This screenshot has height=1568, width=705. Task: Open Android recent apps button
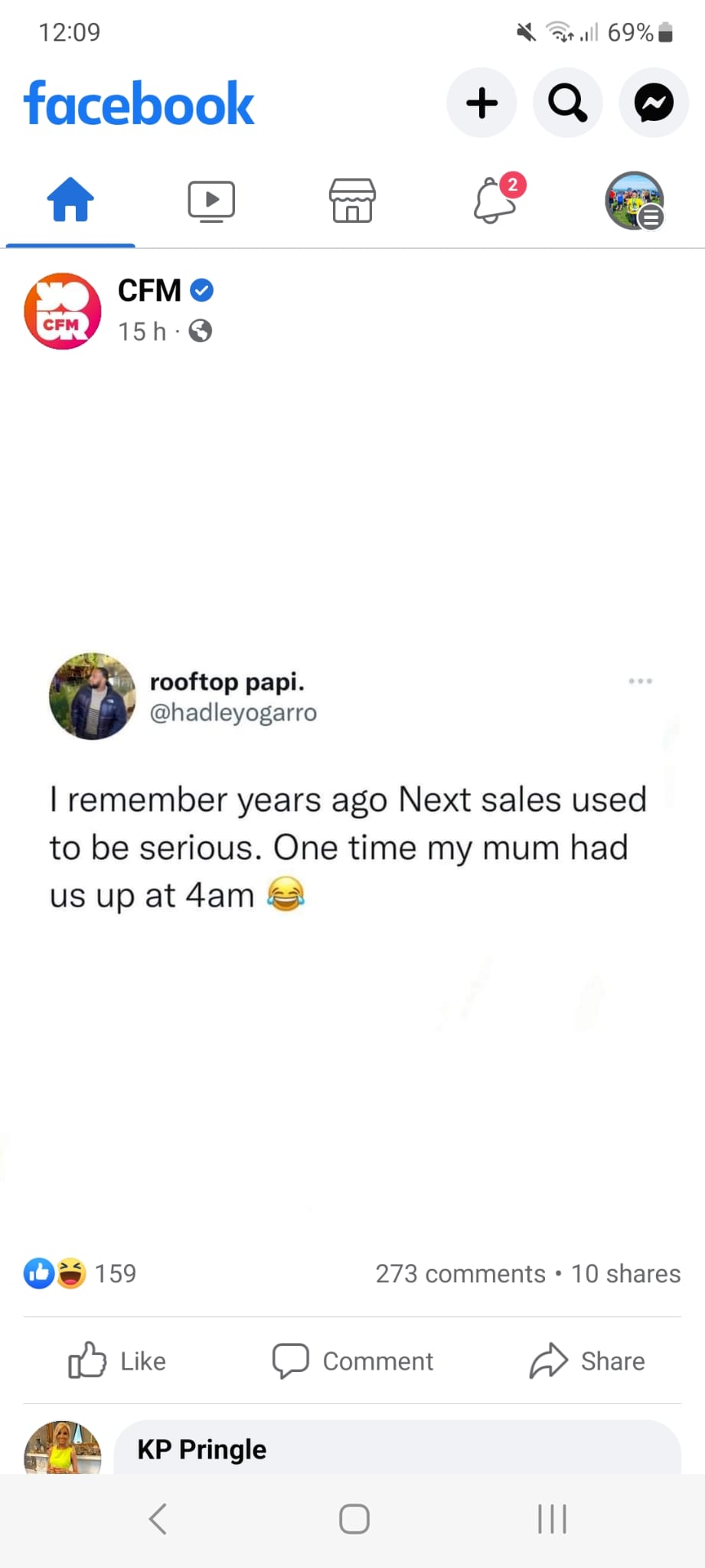552,1519
